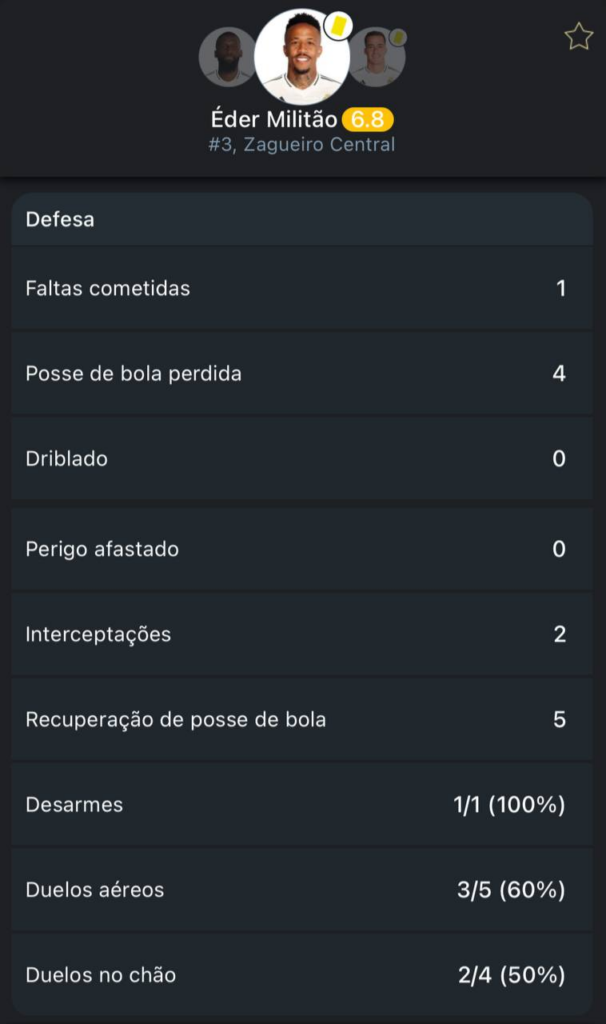The height and width of the screenshot is (1024, 606).
Task: Click the Duelos aéreos 3/5 (60%) value
Action: coord(511,890)
